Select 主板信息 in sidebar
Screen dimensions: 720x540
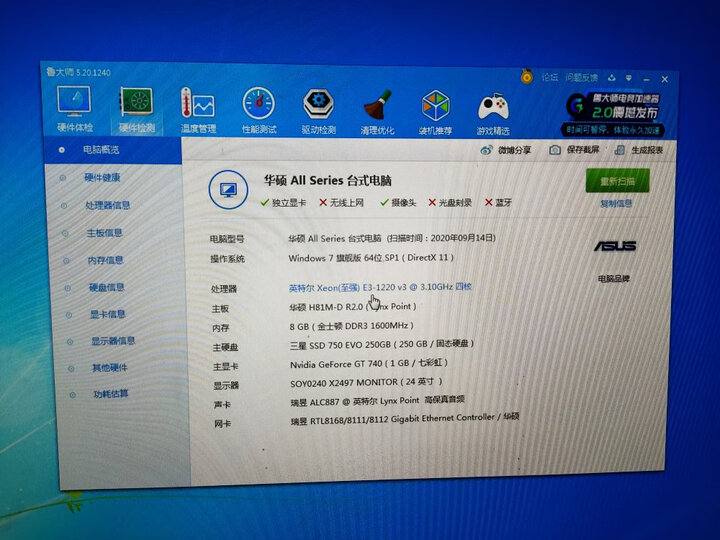tap(105, 233)
